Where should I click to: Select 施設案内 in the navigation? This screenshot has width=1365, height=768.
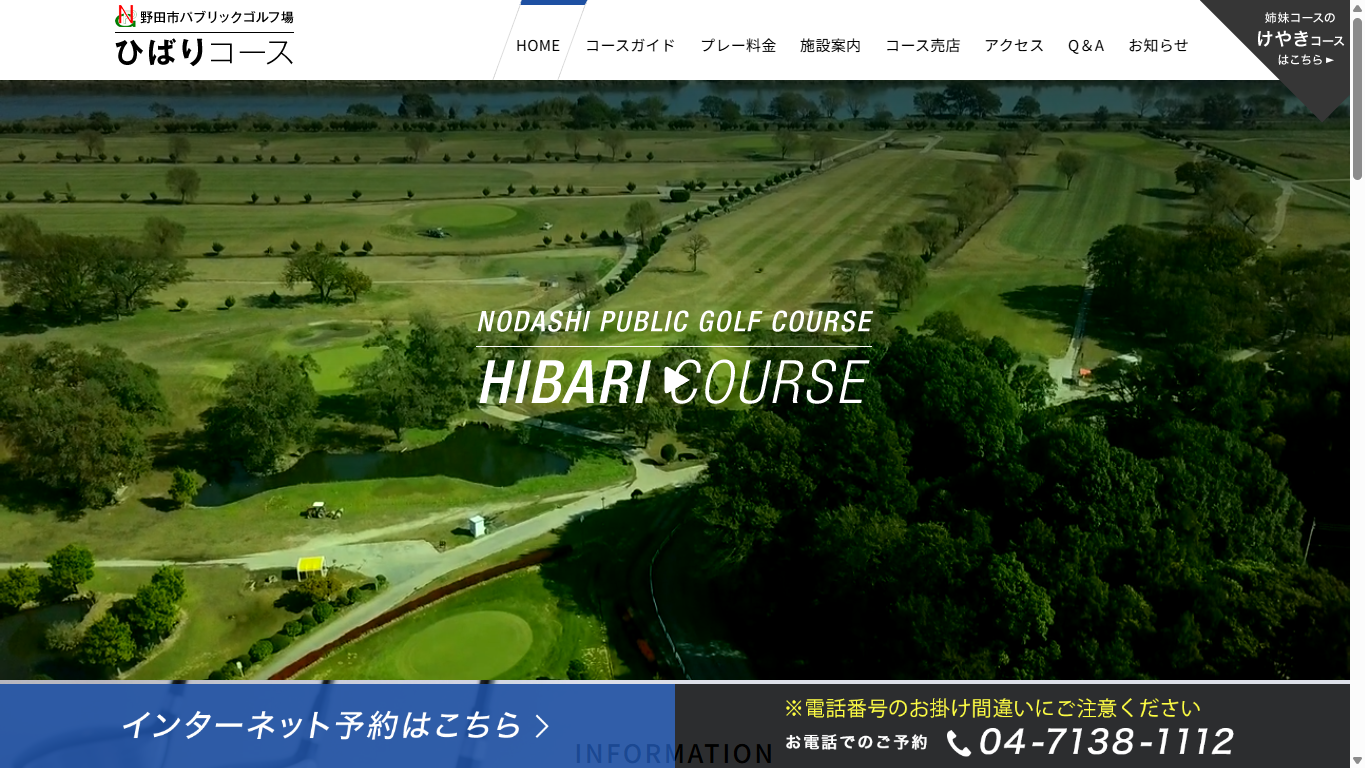[x=830, y=45]
